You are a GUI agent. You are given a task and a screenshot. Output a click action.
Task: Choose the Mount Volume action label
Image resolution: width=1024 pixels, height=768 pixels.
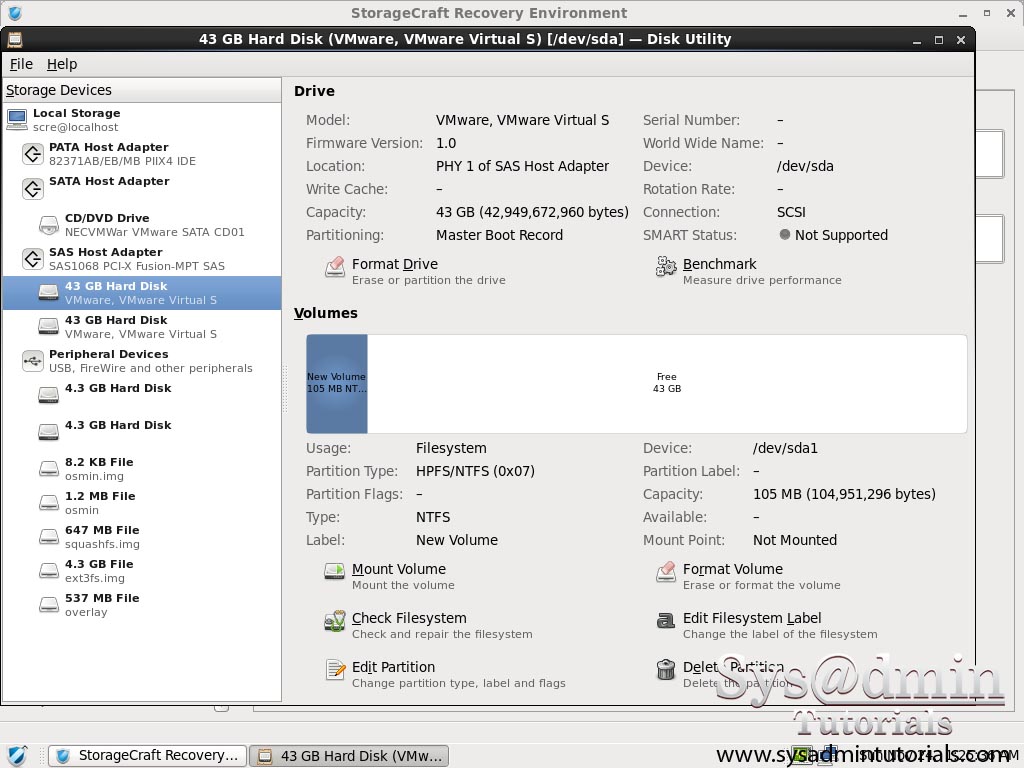point(398,569)
